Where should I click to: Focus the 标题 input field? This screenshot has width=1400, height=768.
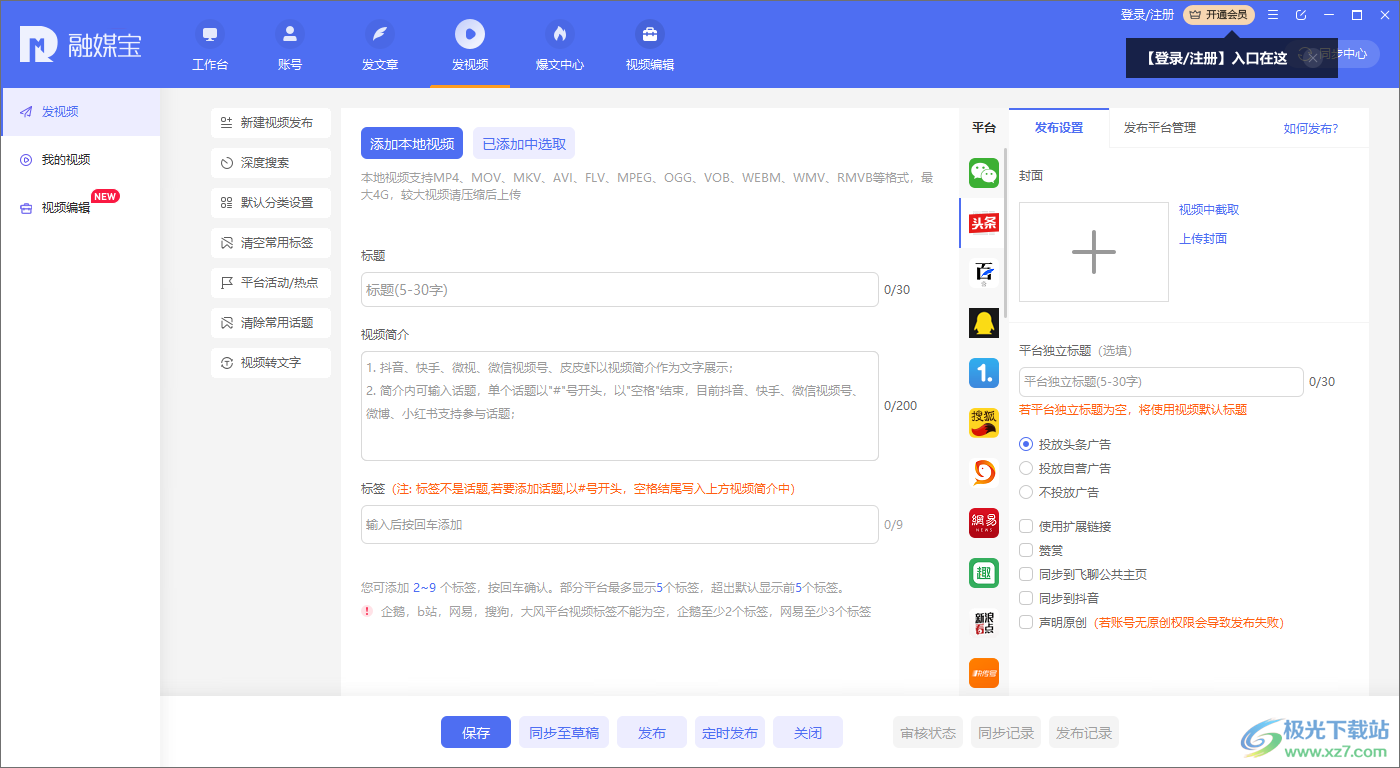coord(620,290)
